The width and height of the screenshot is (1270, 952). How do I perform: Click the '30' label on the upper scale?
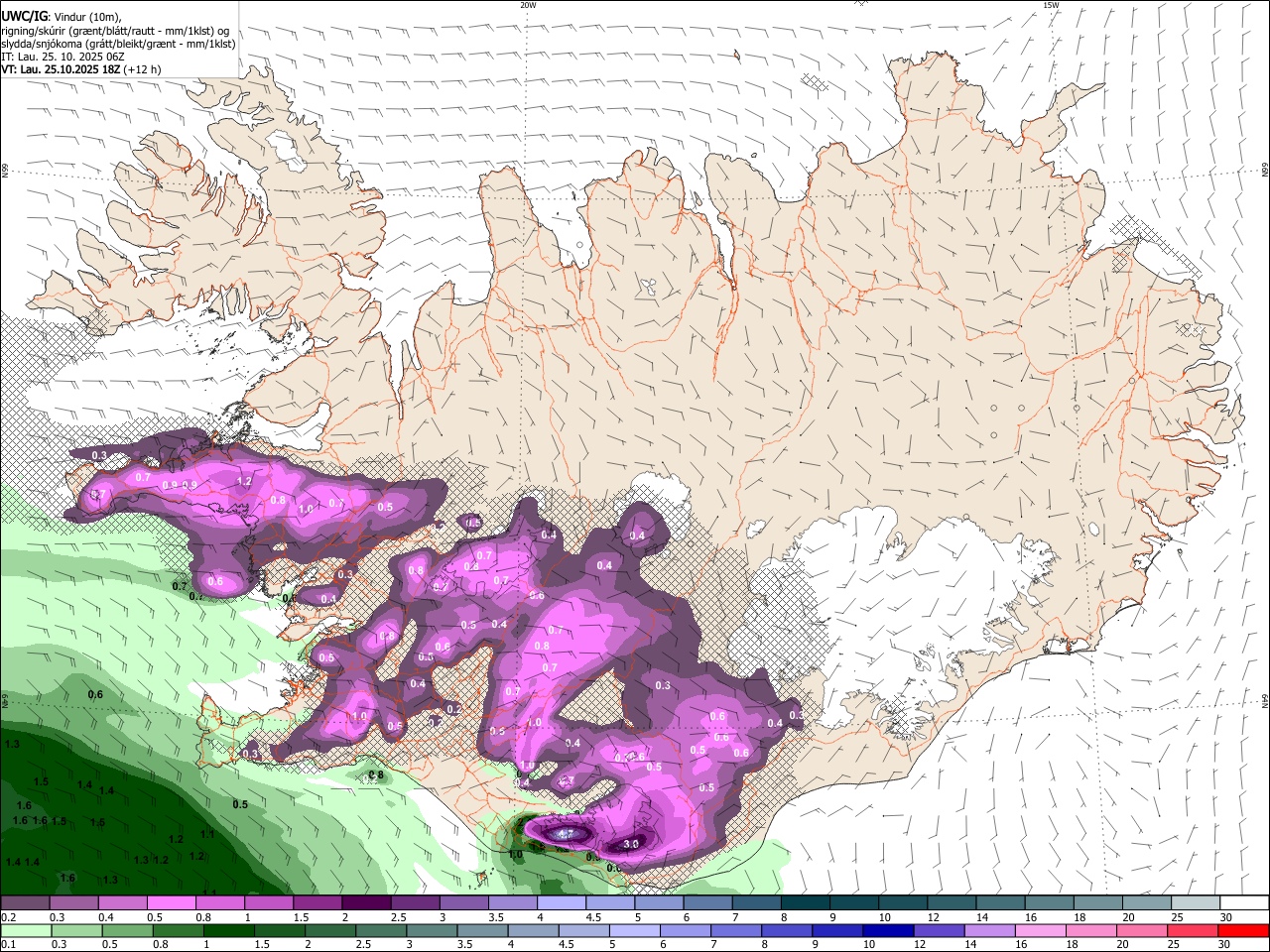pyautogui.click(x=1226, y=917)
